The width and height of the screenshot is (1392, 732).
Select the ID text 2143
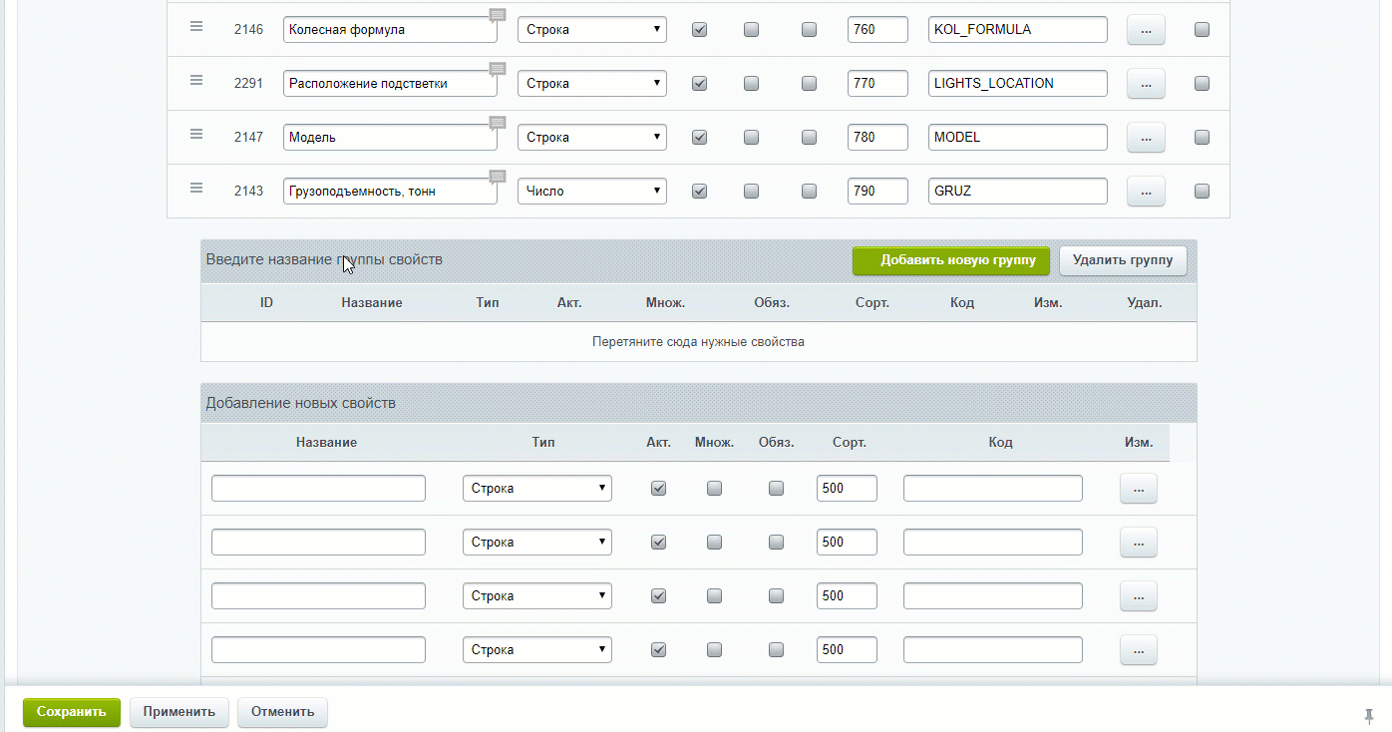(x=249, y=192)
